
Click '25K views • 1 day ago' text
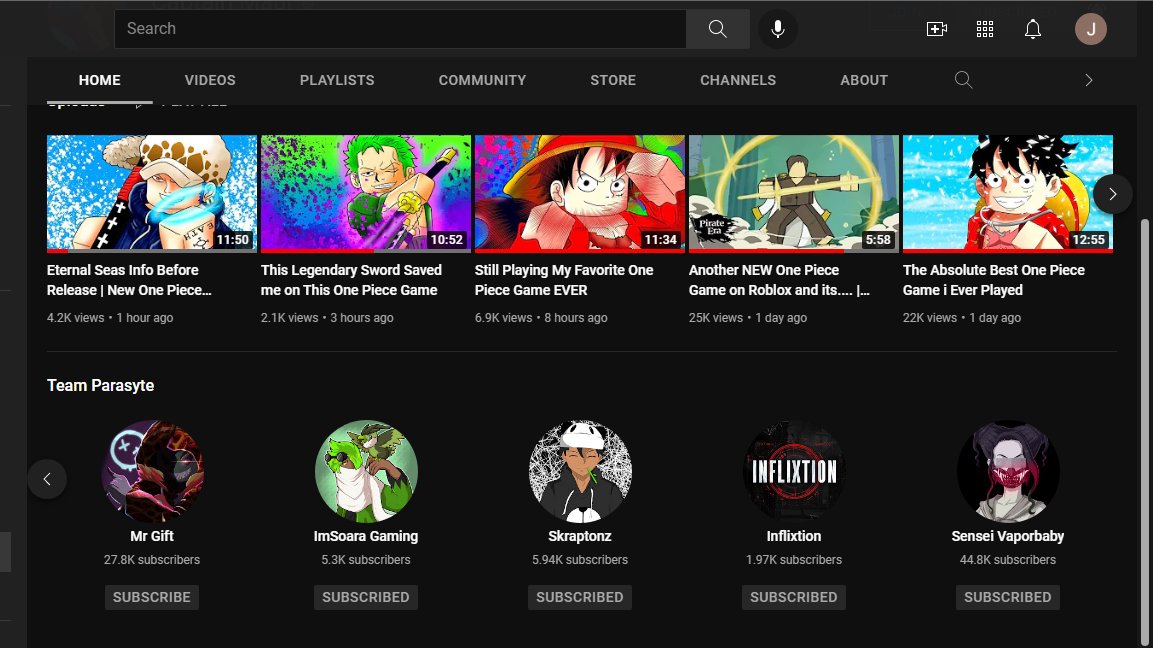coord(748,318)
